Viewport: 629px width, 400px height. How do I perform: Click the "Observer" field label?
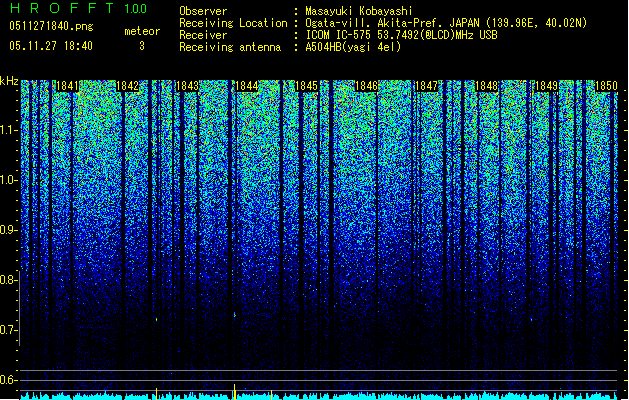203,11
